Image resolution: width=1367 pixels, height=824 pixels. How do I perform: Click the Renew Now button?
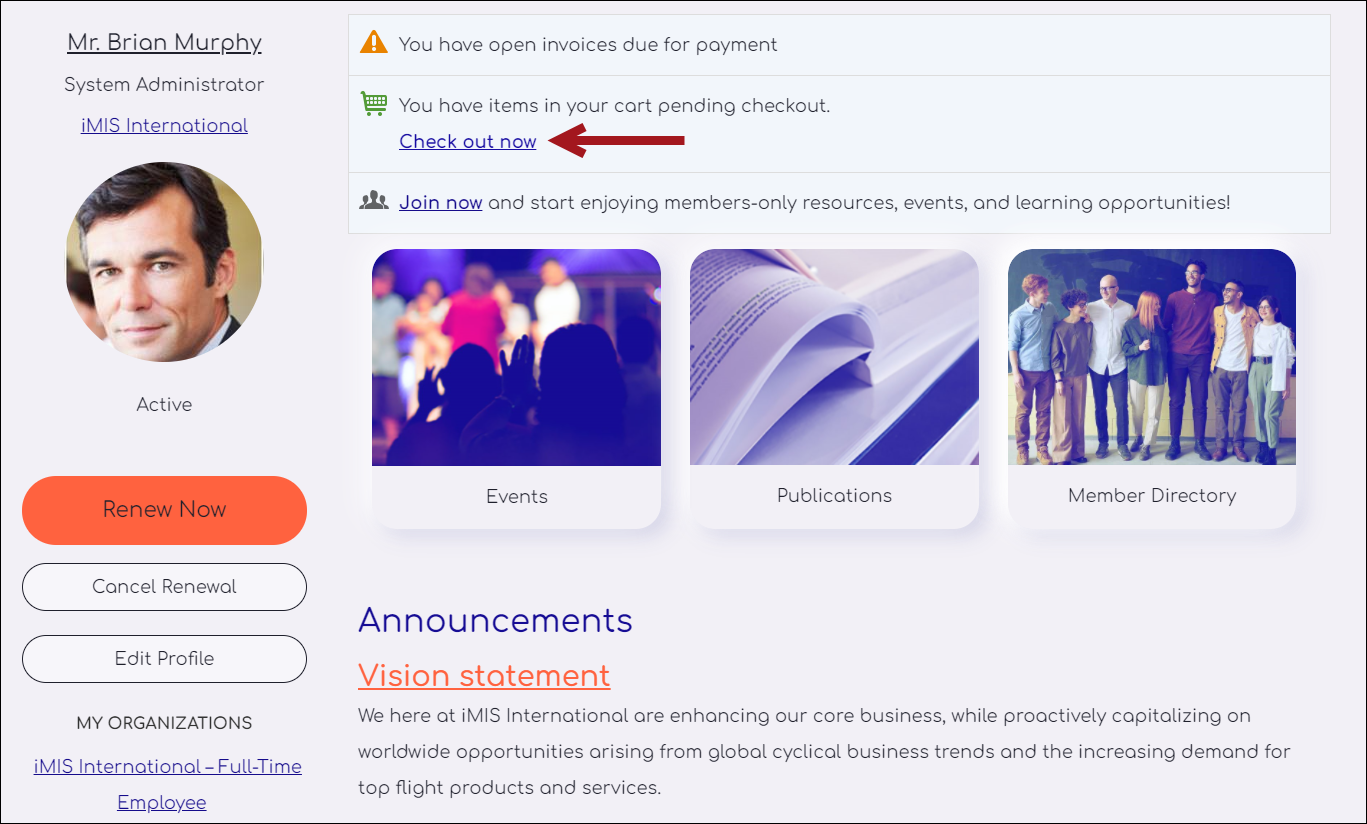coord(164,510)
